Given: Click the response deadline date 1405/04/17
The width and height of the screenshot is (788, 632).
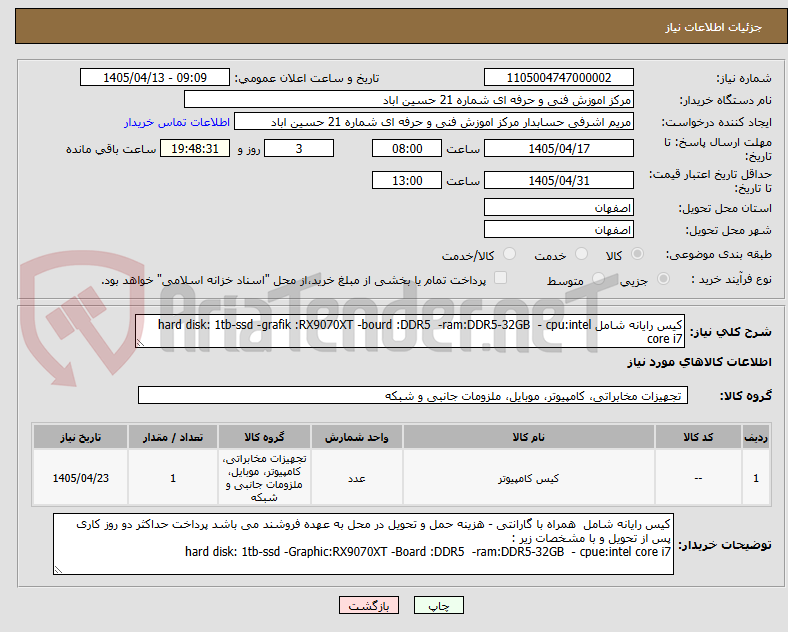Looking at the screenshot, I should [x=558, y=148].
